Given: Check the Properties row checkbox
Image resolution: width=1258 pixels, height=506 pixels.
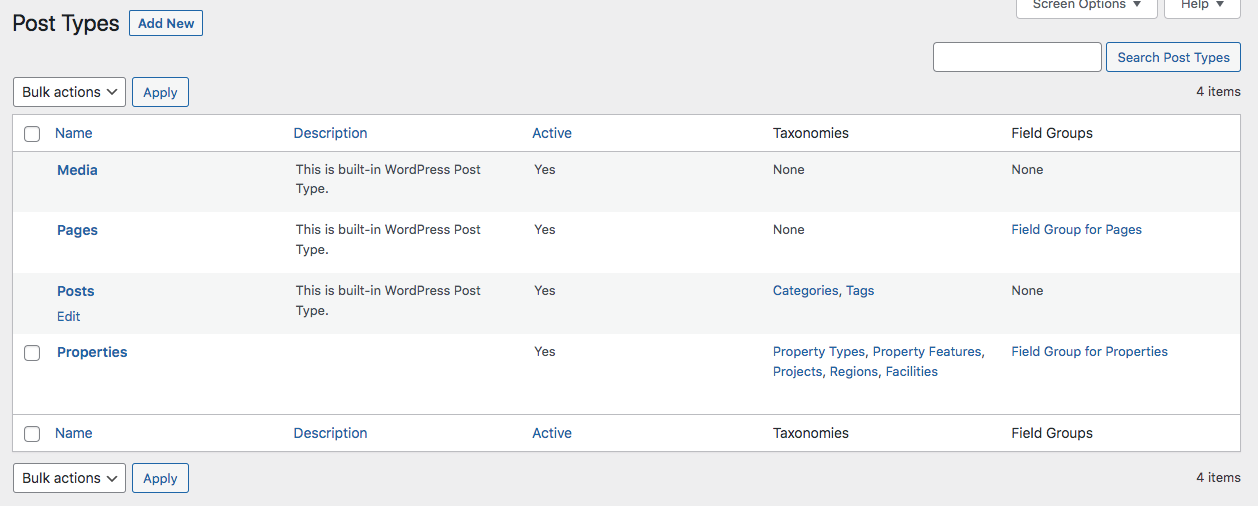Looking at the screenshot, I should point(32,353).
